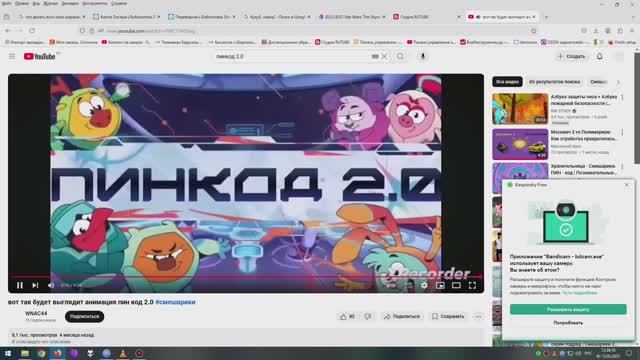Open the Файл menu in the browser
The image size is (640, 360).
coord(7,3)
